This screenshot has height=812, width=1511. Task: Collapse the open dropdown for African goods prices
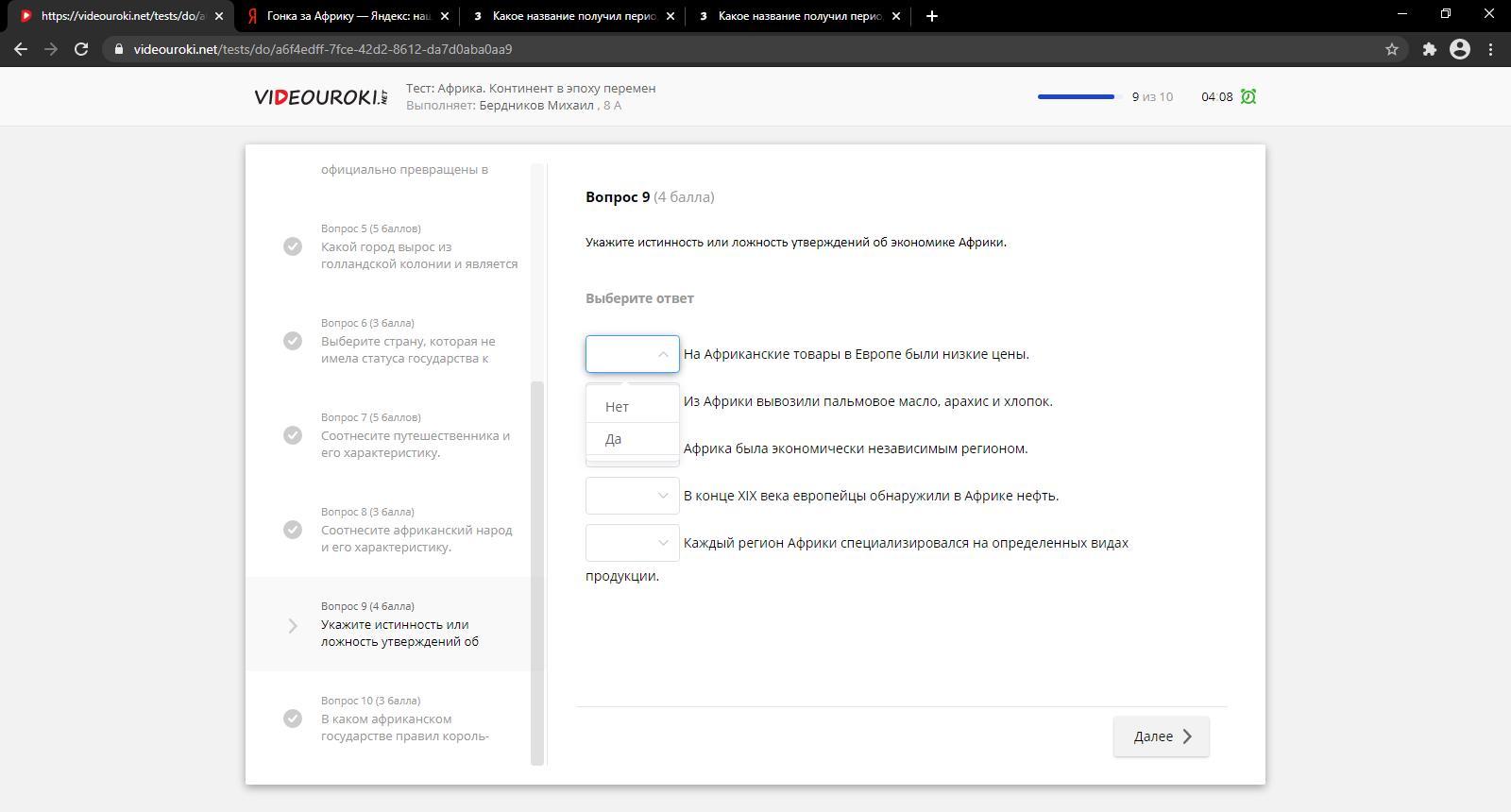point(632,354)
